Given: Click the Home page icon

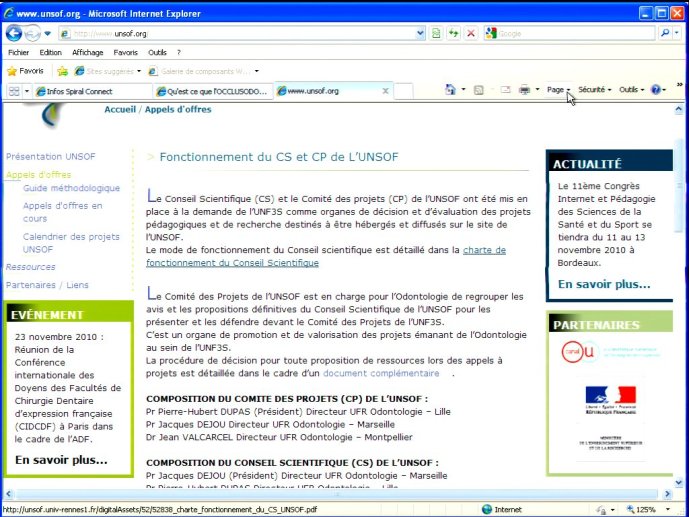Looking at the screenshot, I should tap(450, 90).
